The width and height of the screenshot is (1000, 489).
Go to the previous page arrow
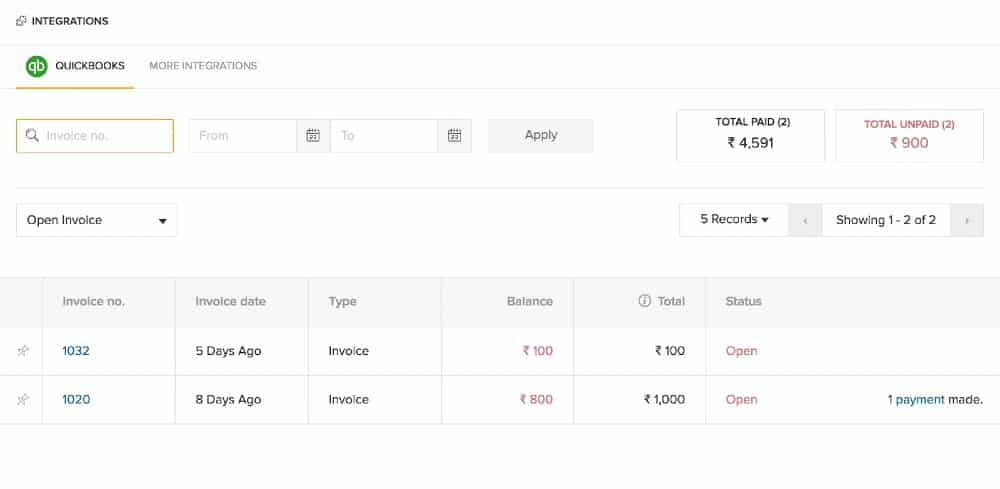pyautogui.click(x=805, y=220)
